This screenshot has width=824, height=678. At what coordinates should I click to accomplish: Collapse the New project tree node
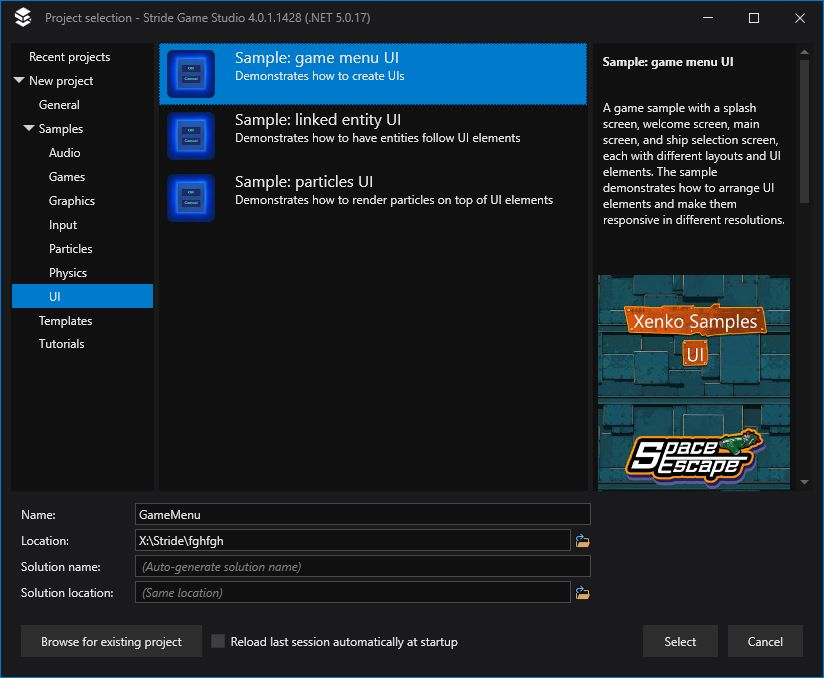[x=19, y=80]
